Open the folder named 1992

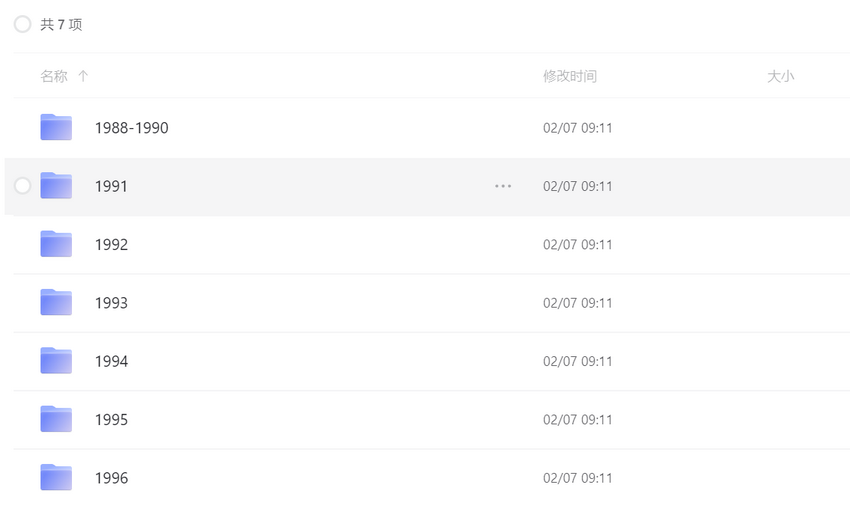111,244
